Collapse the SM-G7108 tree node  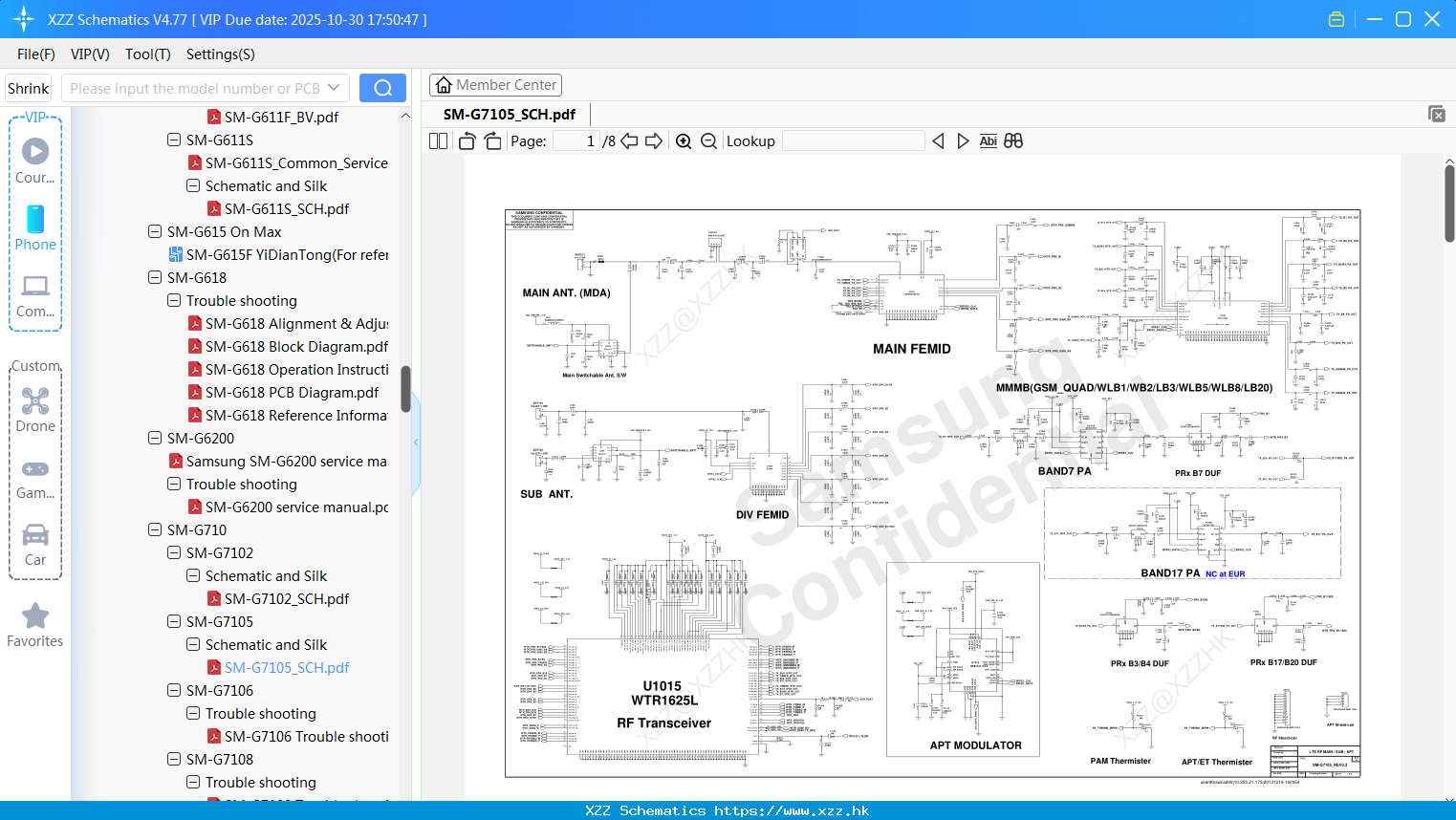[x=174, y=759]
